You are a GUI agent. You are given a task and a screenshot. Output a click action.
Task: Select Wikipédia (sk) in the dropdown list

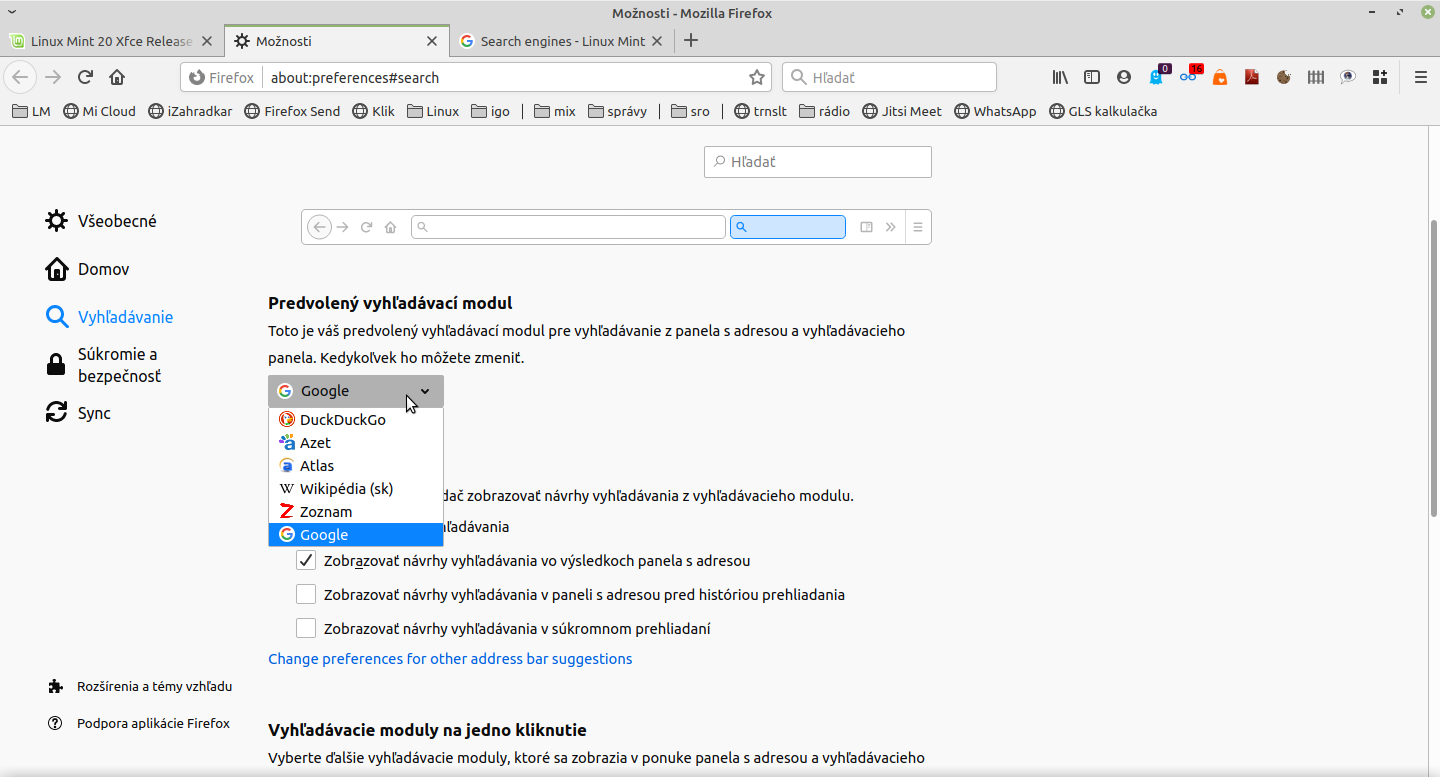346,489
